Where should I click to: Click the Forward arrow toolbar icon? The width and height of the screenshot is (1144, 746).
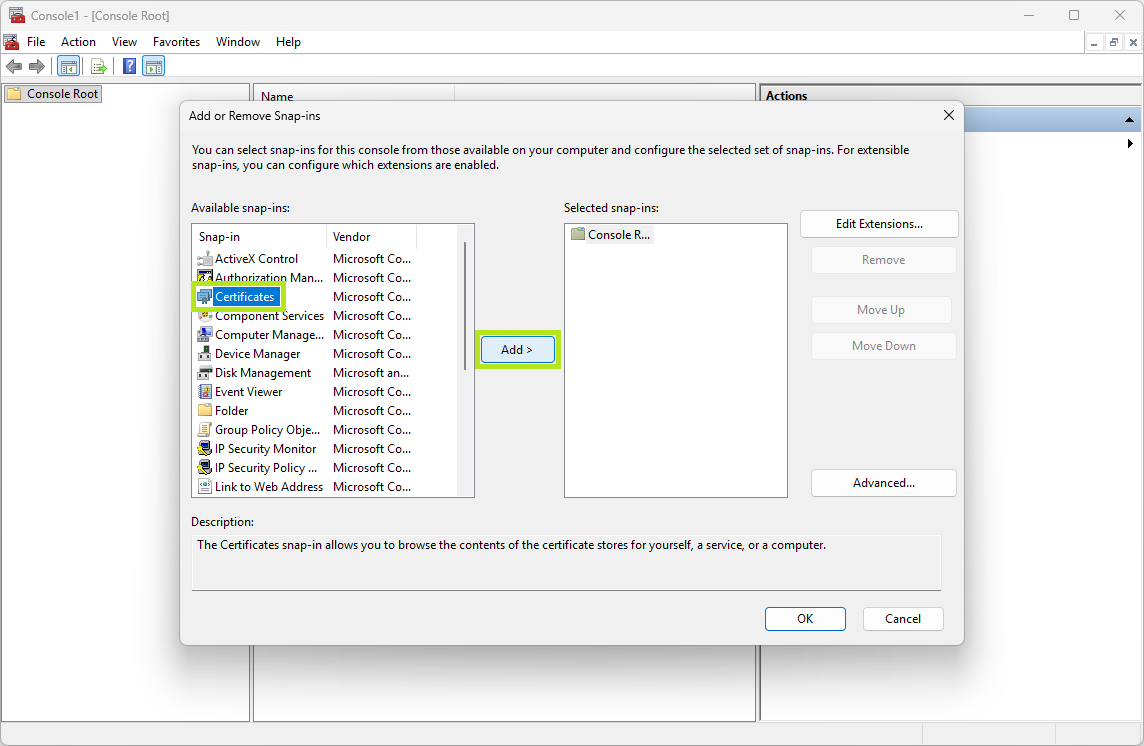point(36,66)
